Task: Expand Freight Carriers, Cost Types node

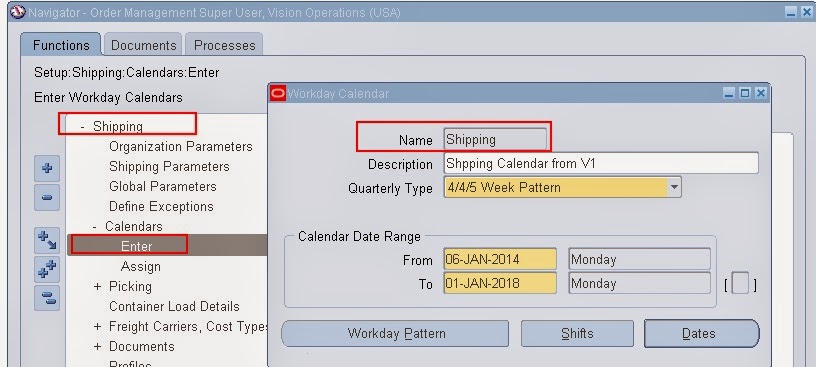Action: (97, 327)
